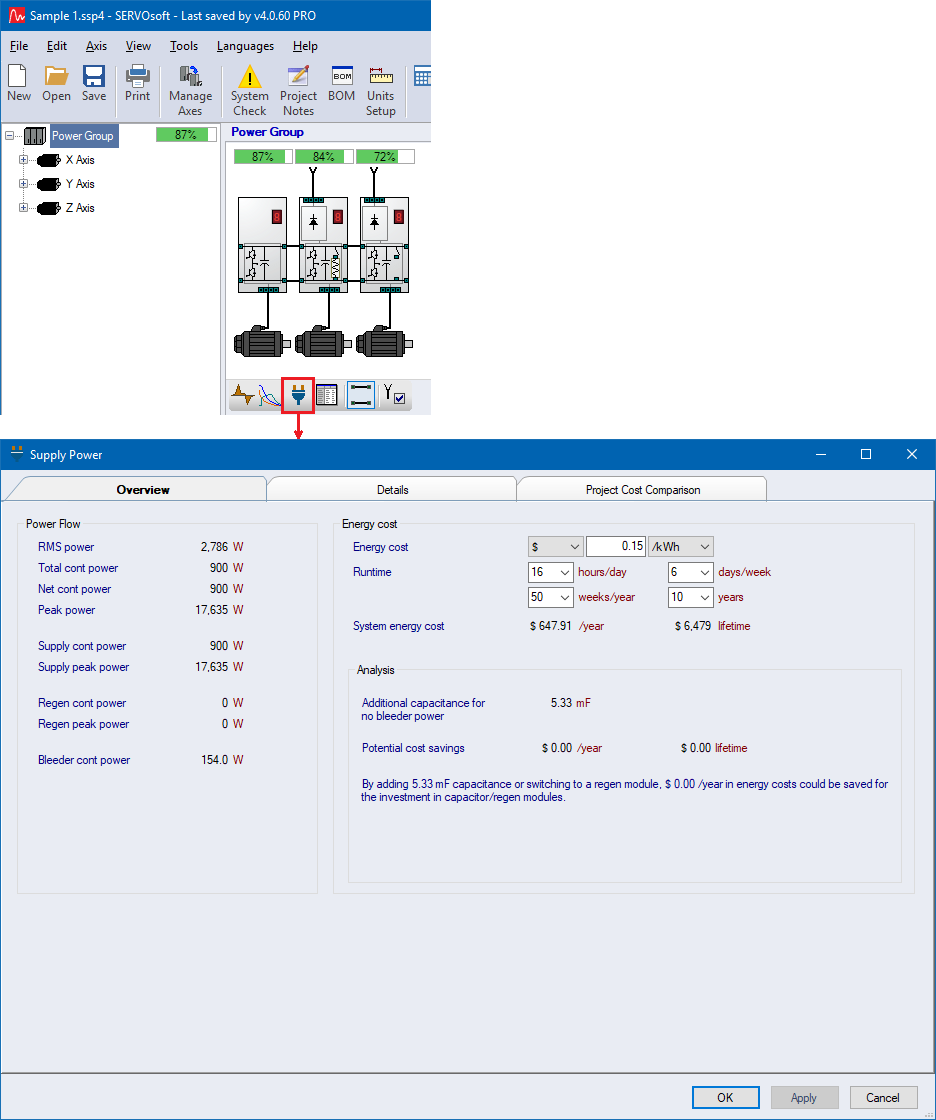Click the Cancel button

pos(882,1097)
